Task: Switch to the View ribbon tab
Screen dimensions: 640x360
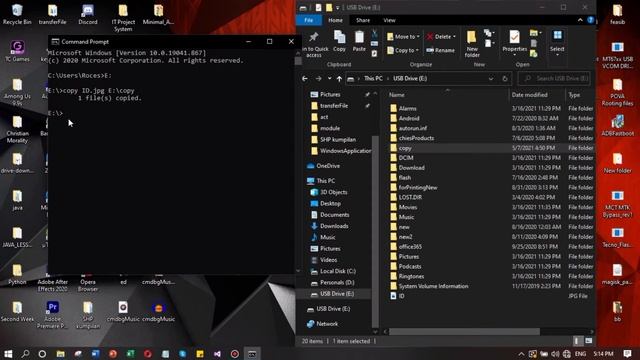Action: (x=389, y=20)
